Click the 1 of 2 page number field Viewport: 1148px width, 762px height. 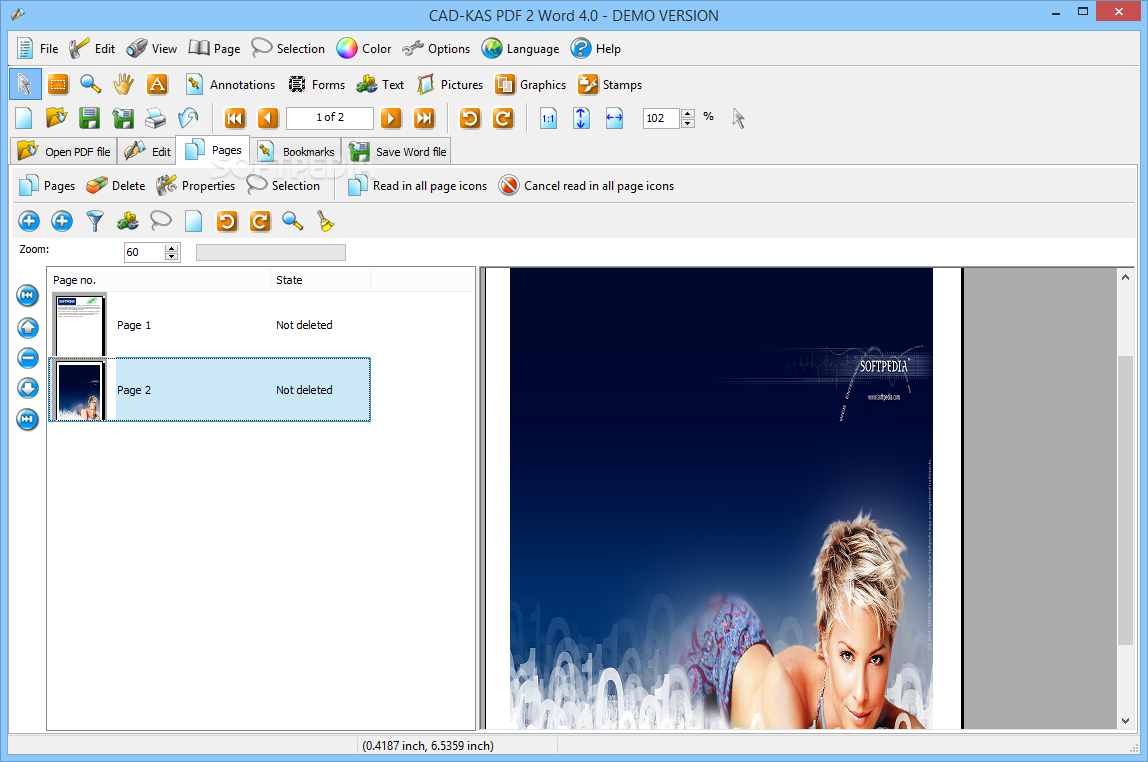tap(329, 118)
